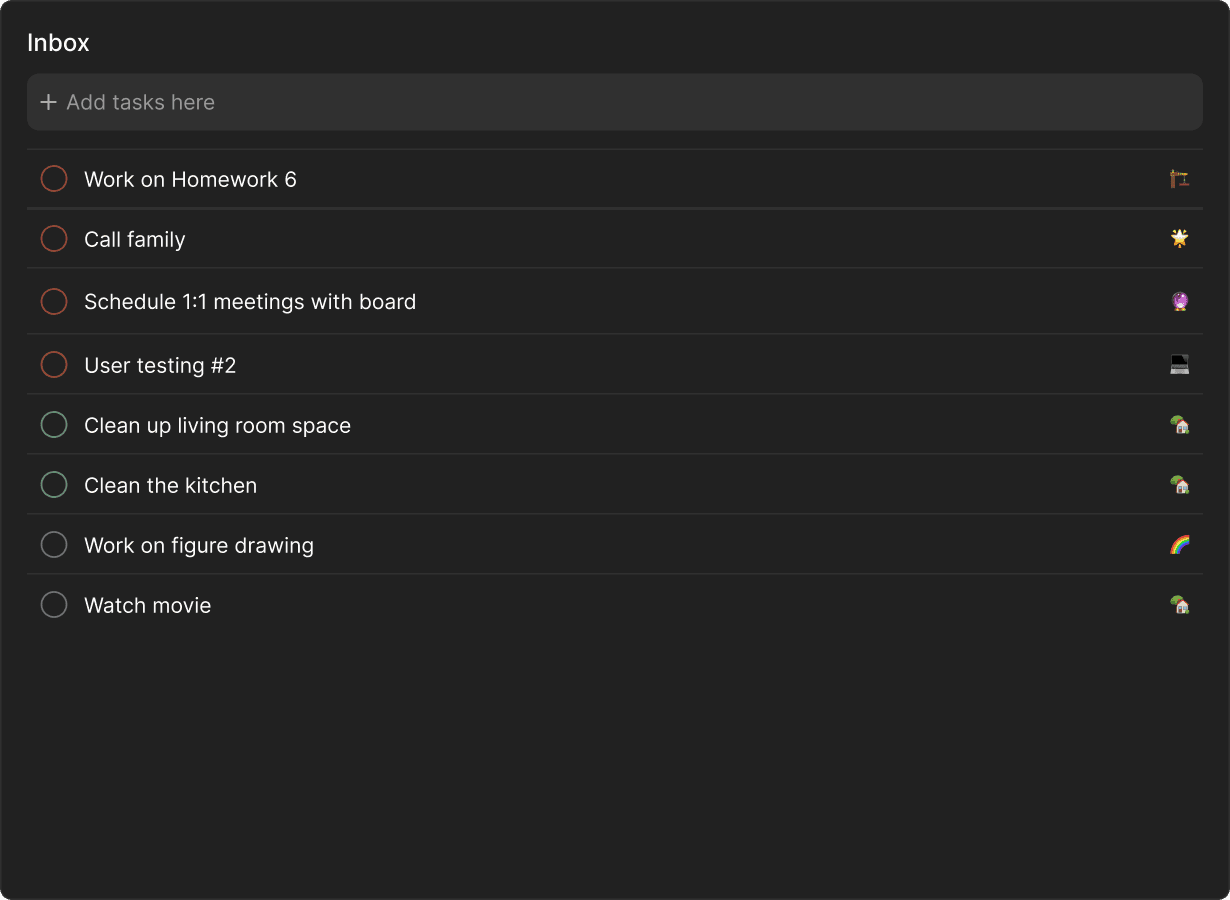The height and width of the screenshot is (900, 1230).
Task: Check off the Call family task
Action: pos(54,239)
